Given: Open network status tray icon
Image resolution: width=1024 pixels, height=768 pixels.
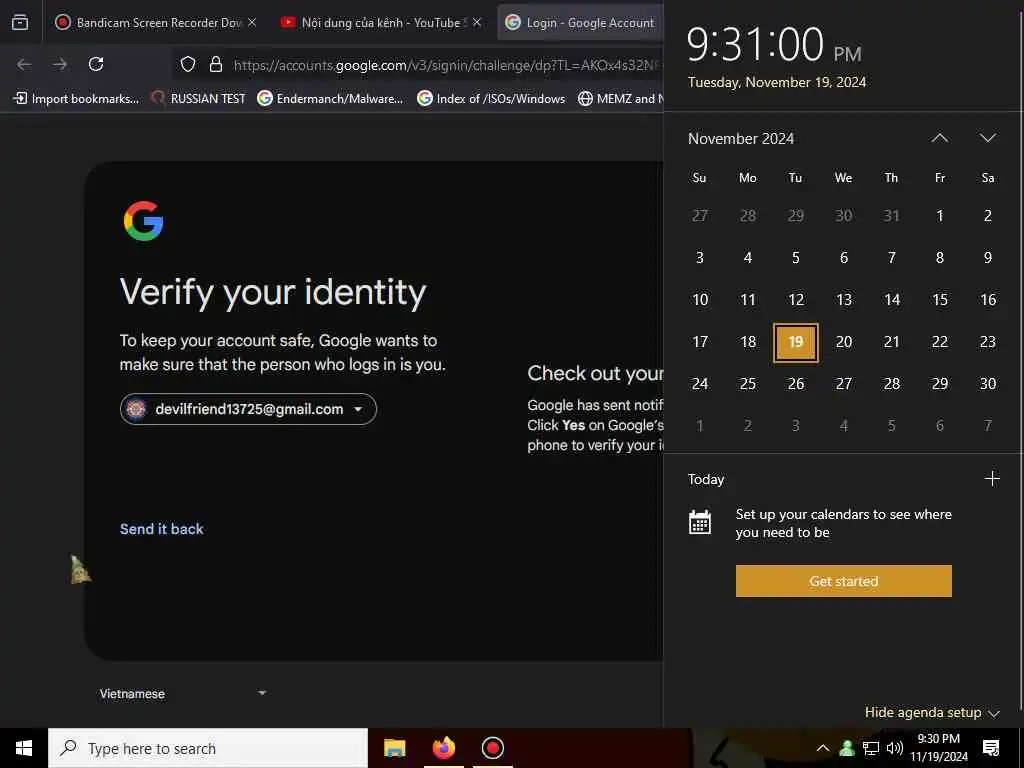Looking at the screenshot, I should [x=871, y=748].
